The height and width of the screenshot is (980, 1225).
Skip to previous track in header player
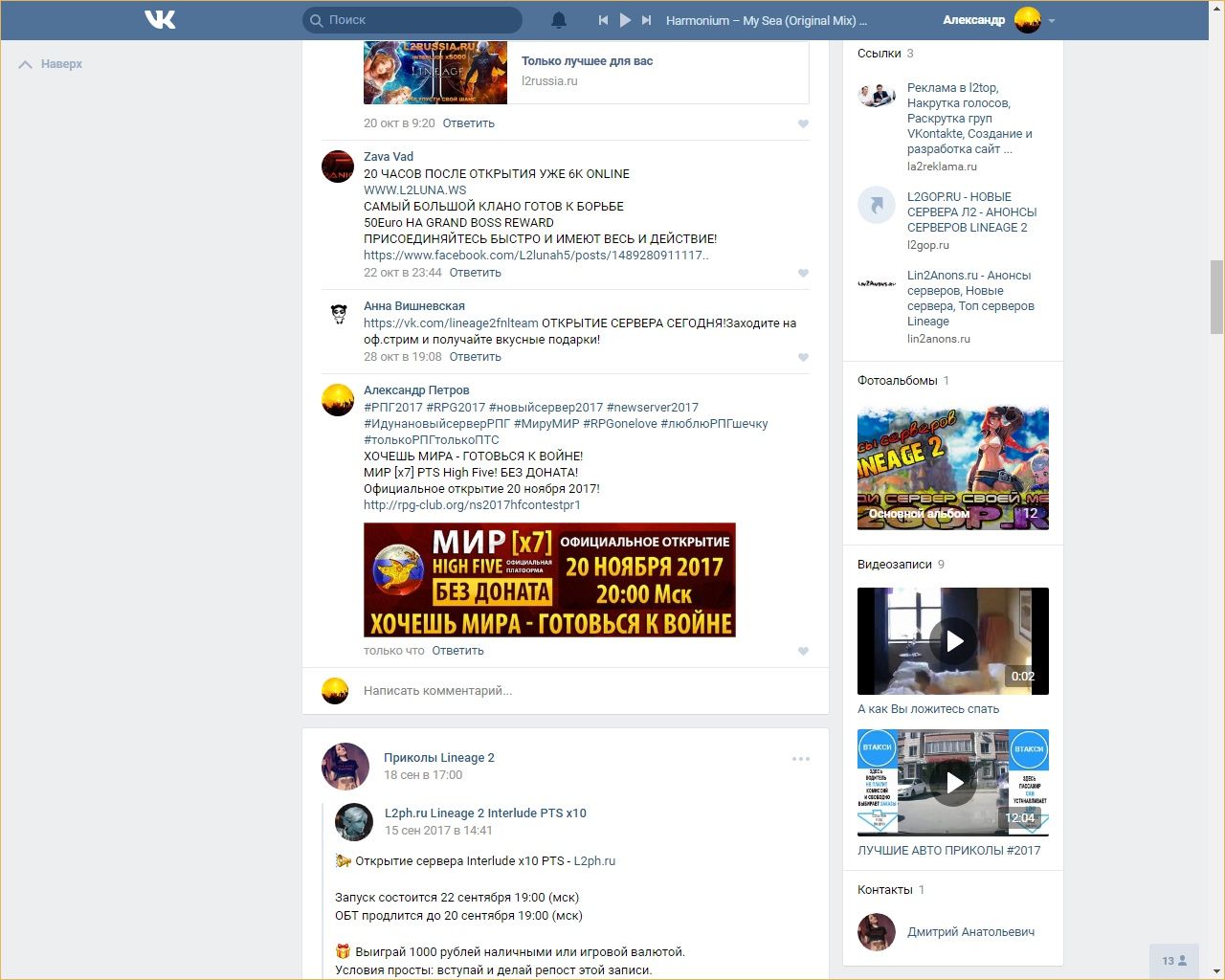pos(603,20)
